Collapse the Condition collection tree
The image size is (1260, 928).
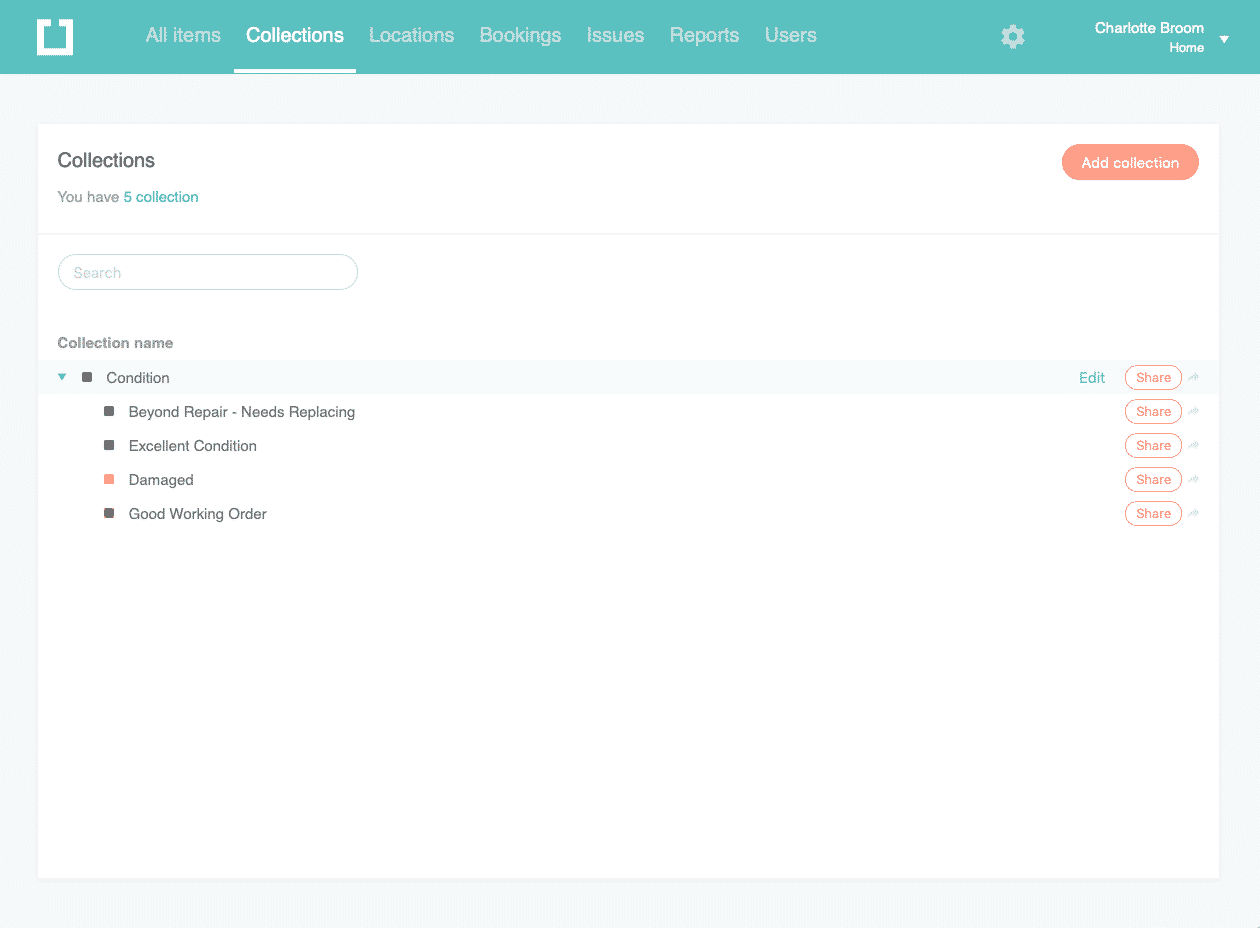point(62,377)
